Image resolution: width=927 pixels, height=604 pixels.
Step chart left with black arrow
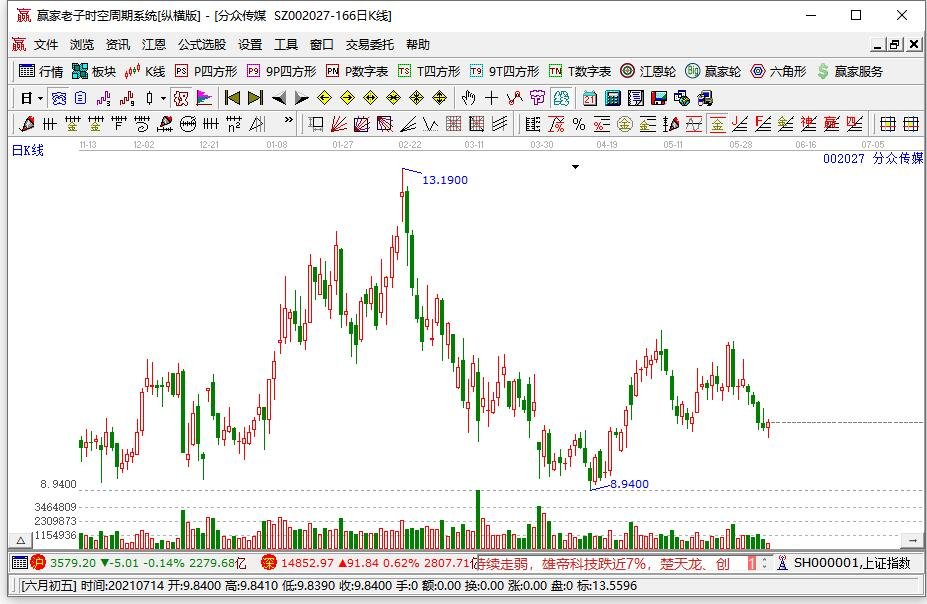(278, 98)
